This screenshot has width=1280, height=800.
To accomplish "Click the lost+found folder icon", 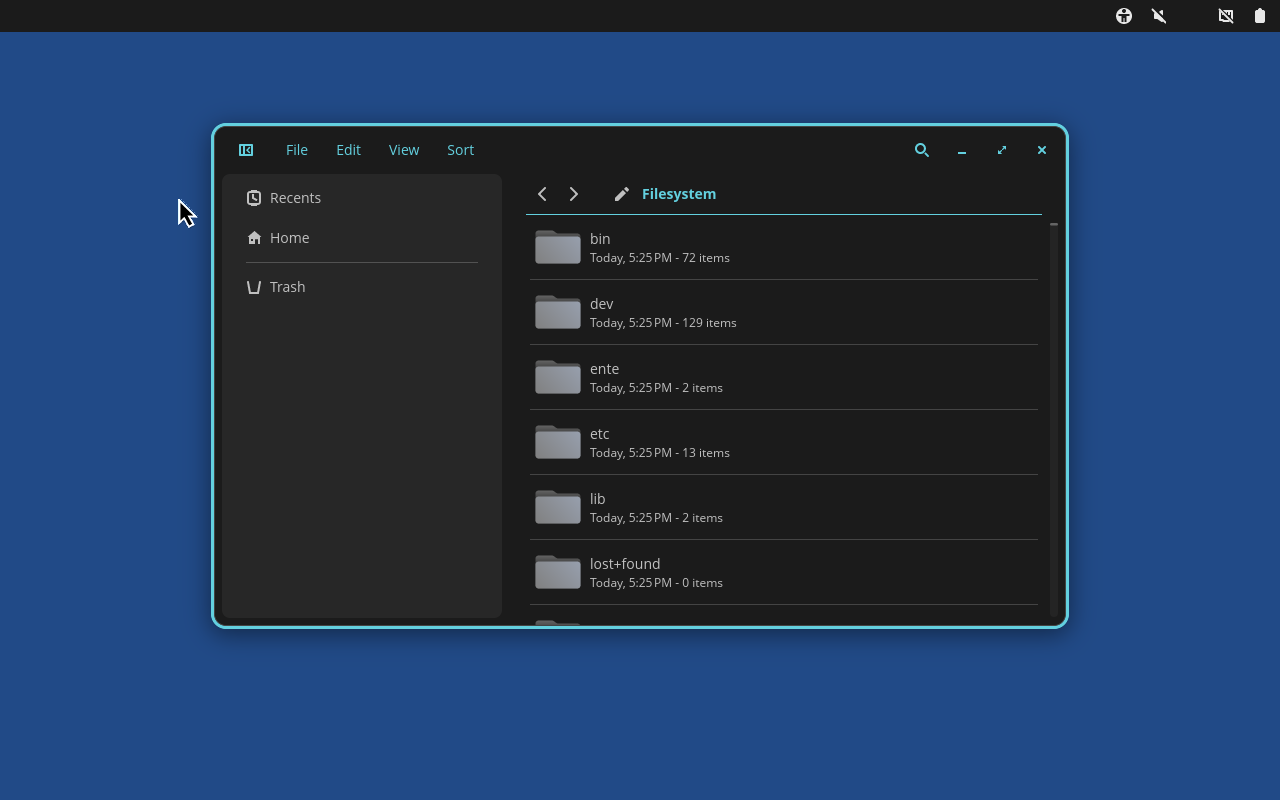I will coord(558,572).
